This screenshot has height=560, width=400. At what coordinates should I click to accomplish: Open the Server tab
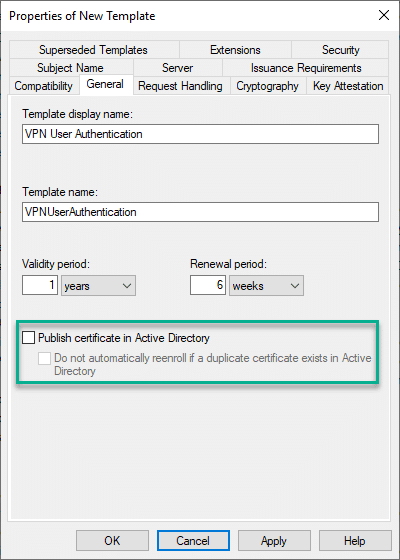(x=178, y=68)
